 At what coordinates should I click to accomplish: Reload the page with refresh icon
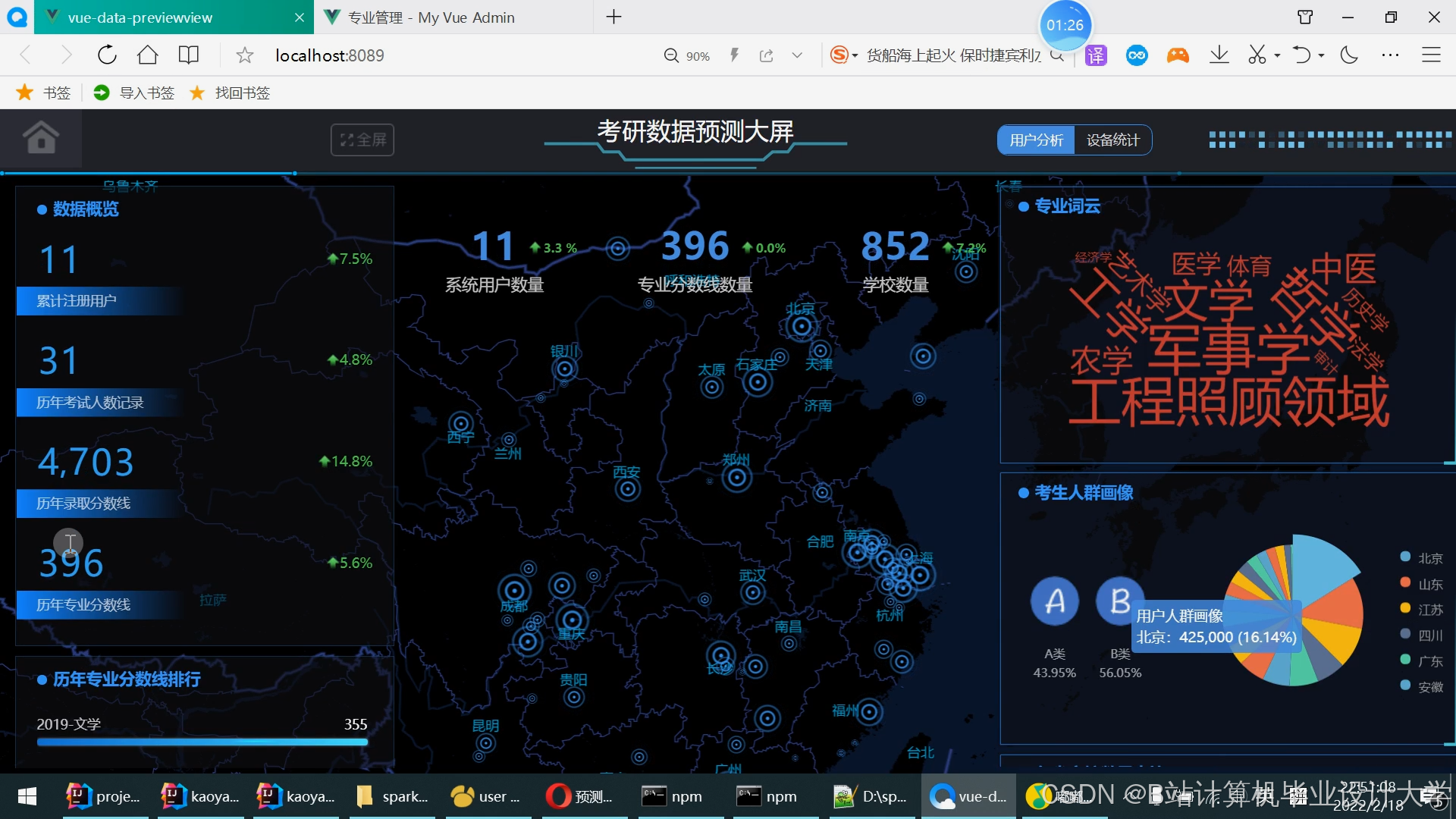107,55
